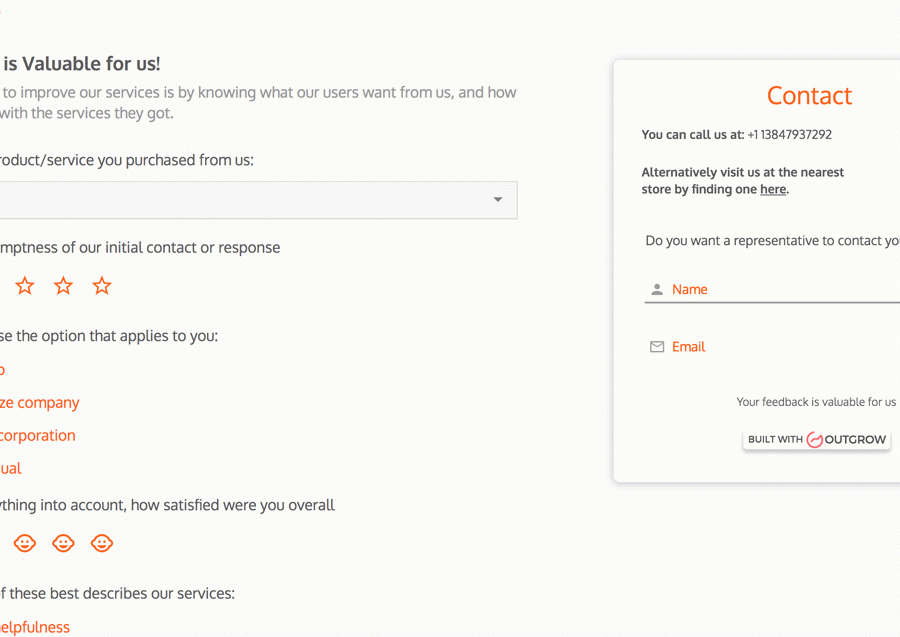Follow the 'here' store finder link
Screen dimensions: 900x637
point(773,189)
